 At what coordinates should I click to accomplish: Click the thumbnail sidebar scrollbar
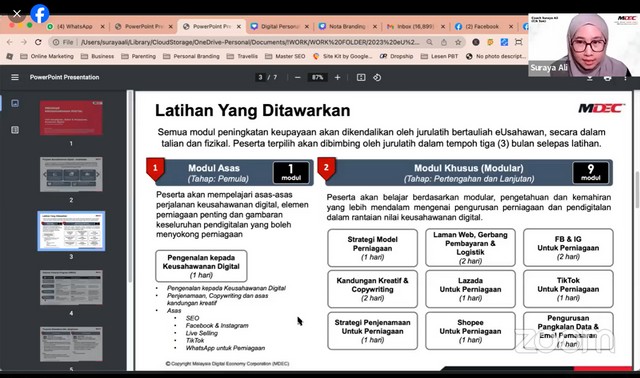130,186
